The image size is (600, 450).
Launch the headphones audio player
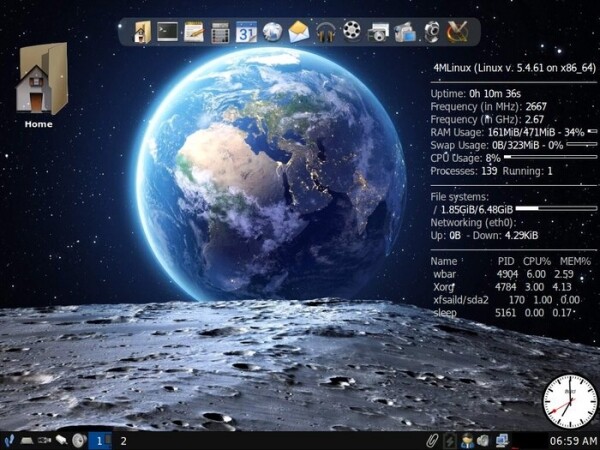[325, 32]
